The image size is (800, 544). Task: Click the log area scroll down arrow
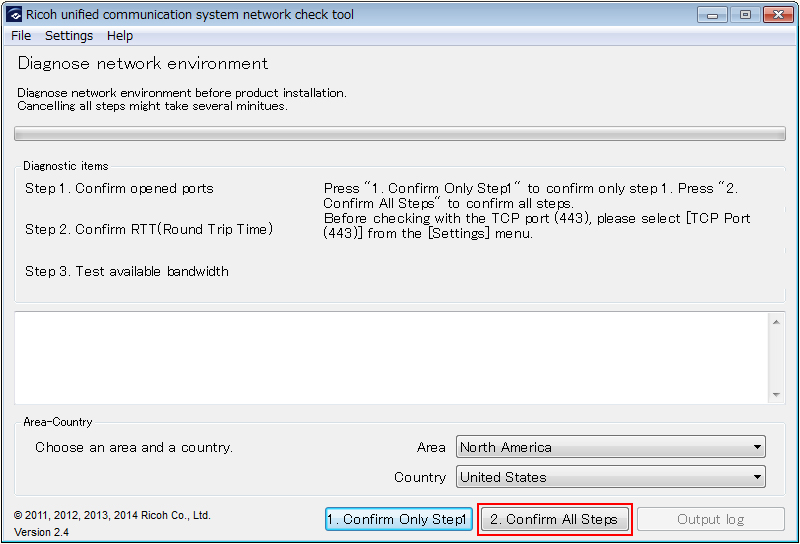tap(776, 394)
